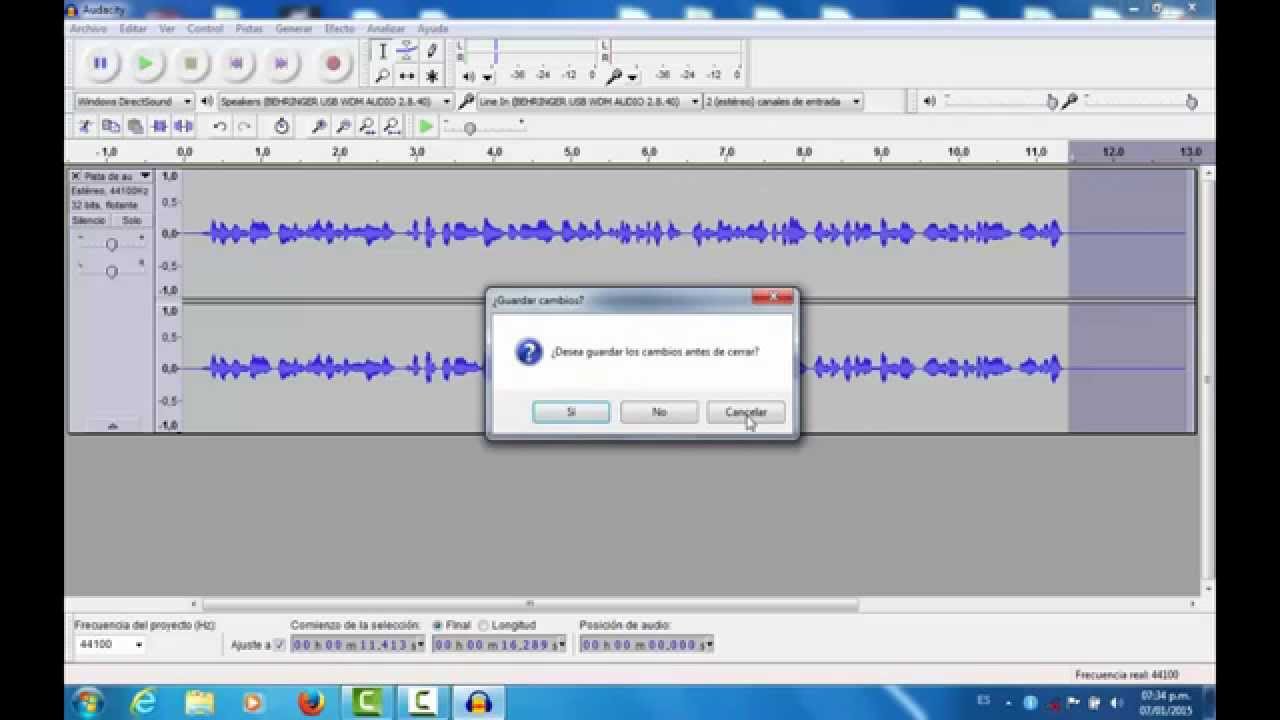The height and width of the screenshot is (720, 1280).
Task: Open the Archivo menu
Action: (88, 29)
